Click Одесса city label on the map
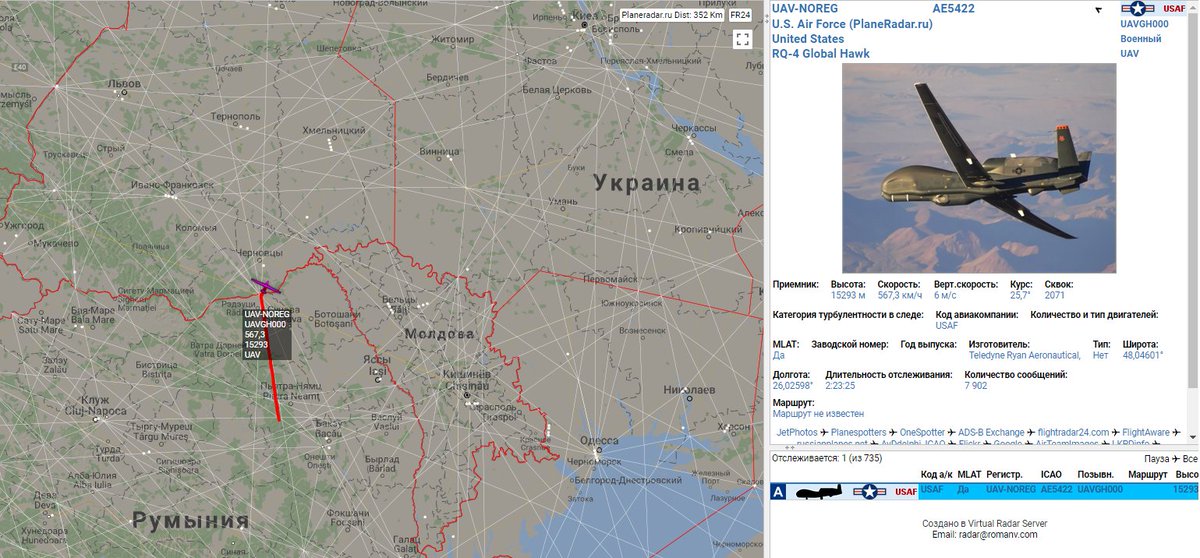Image resolution: width=1200 pixels, height=558 pixels. coord(599,442)
